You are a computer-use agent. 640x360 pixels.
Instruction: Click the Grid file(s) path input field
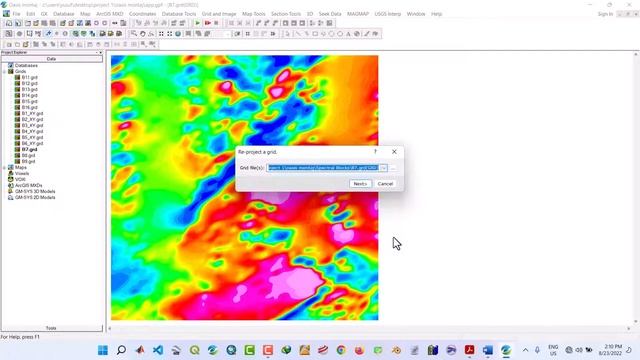pyautogui.click(x=323, y=168)
